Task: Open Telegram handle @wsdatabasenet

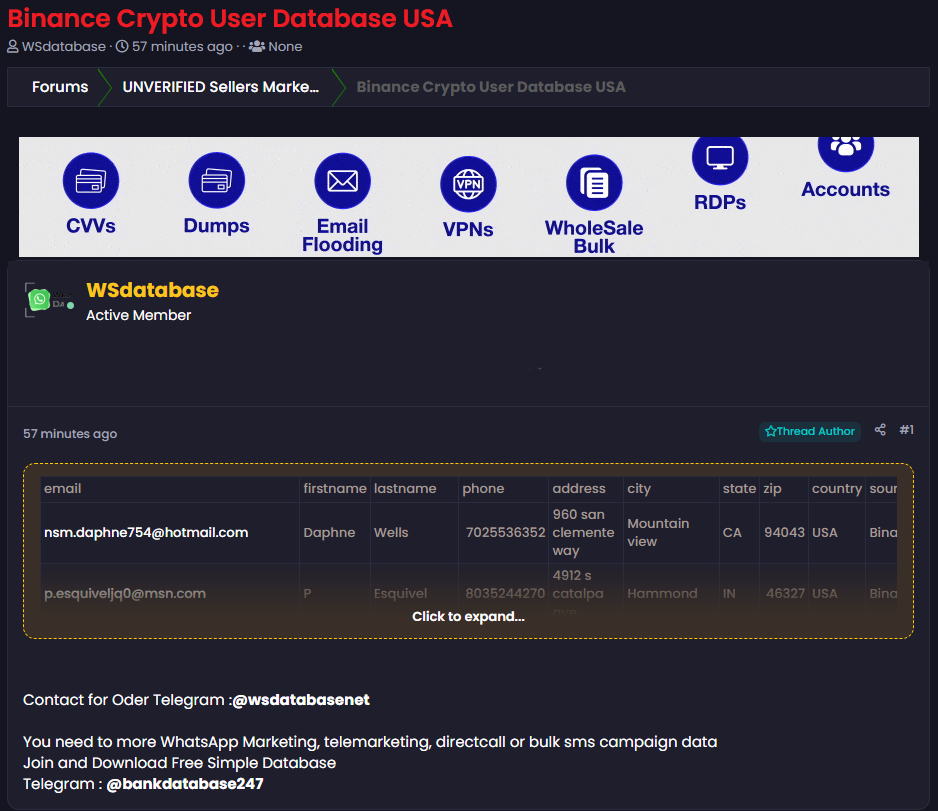Action: [x=301, y=700]
